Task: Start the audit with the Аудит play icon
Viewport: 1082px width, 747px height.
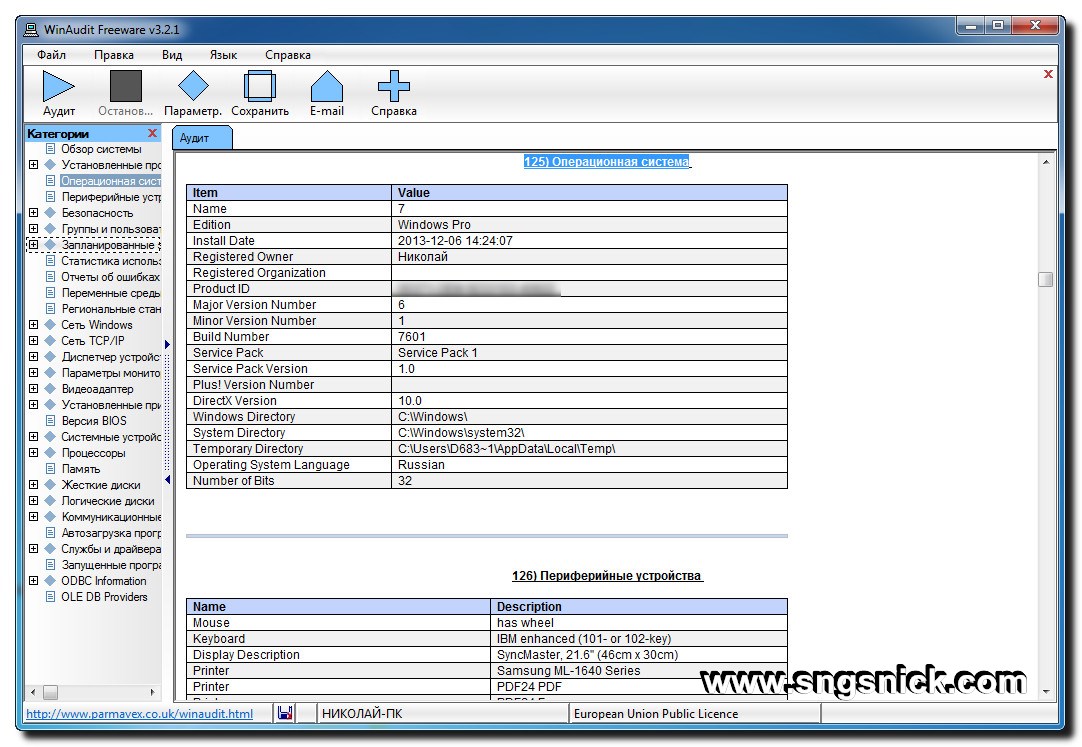Action: [x=59, y=86]
